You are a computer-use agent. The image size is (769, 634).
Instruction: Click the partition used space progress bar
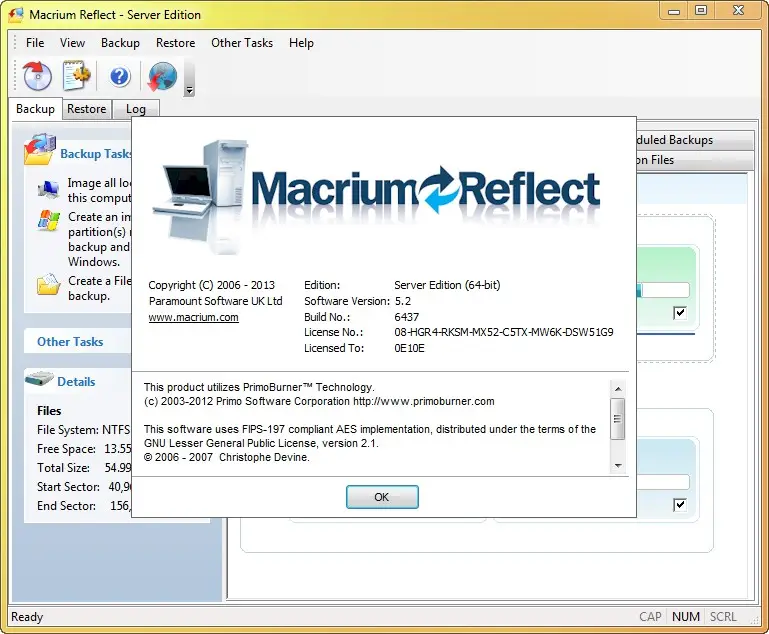click(663, 290)
